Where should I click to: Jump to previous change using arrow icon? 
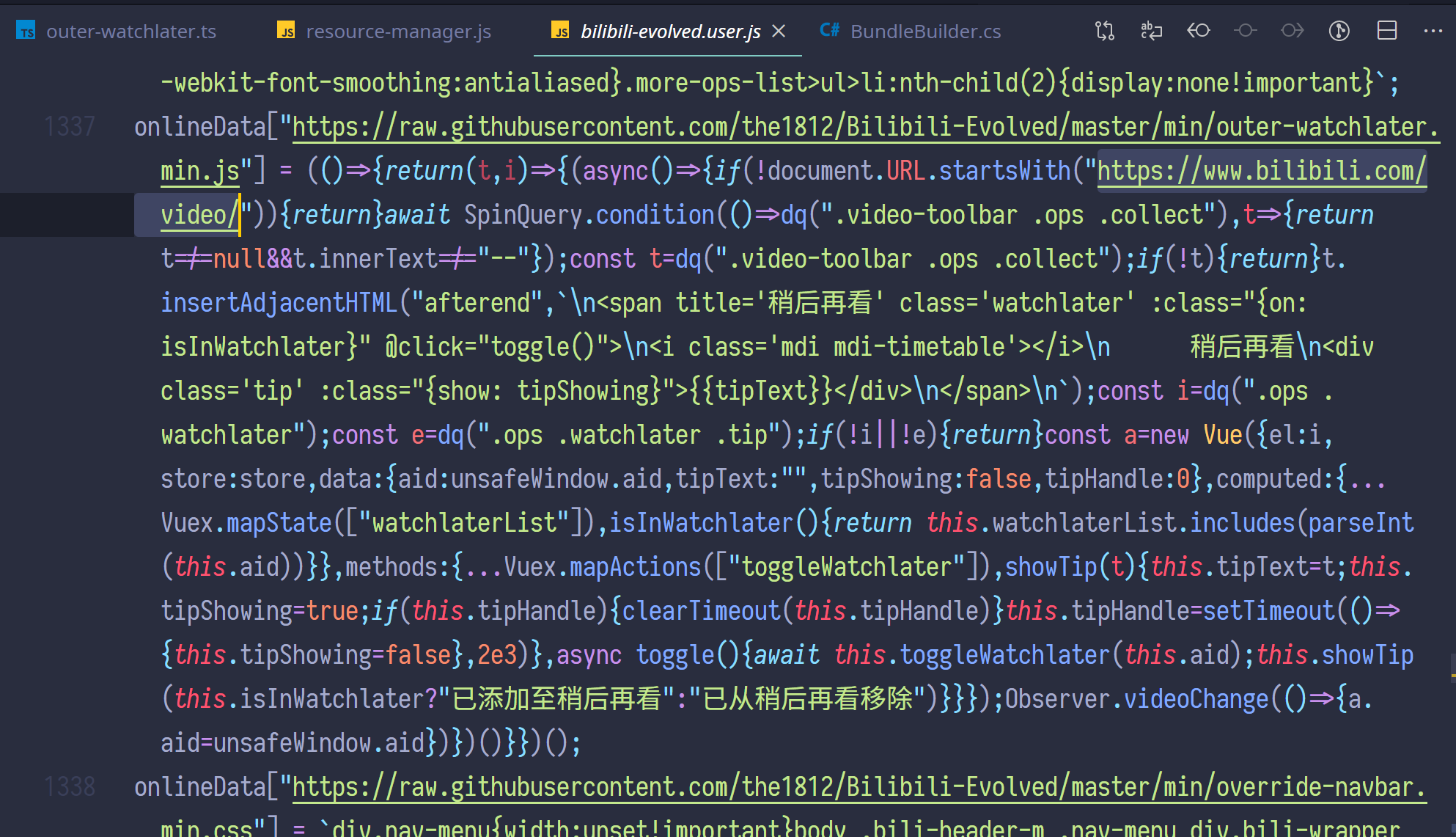pyautogui.click(x=1198, y=31)
